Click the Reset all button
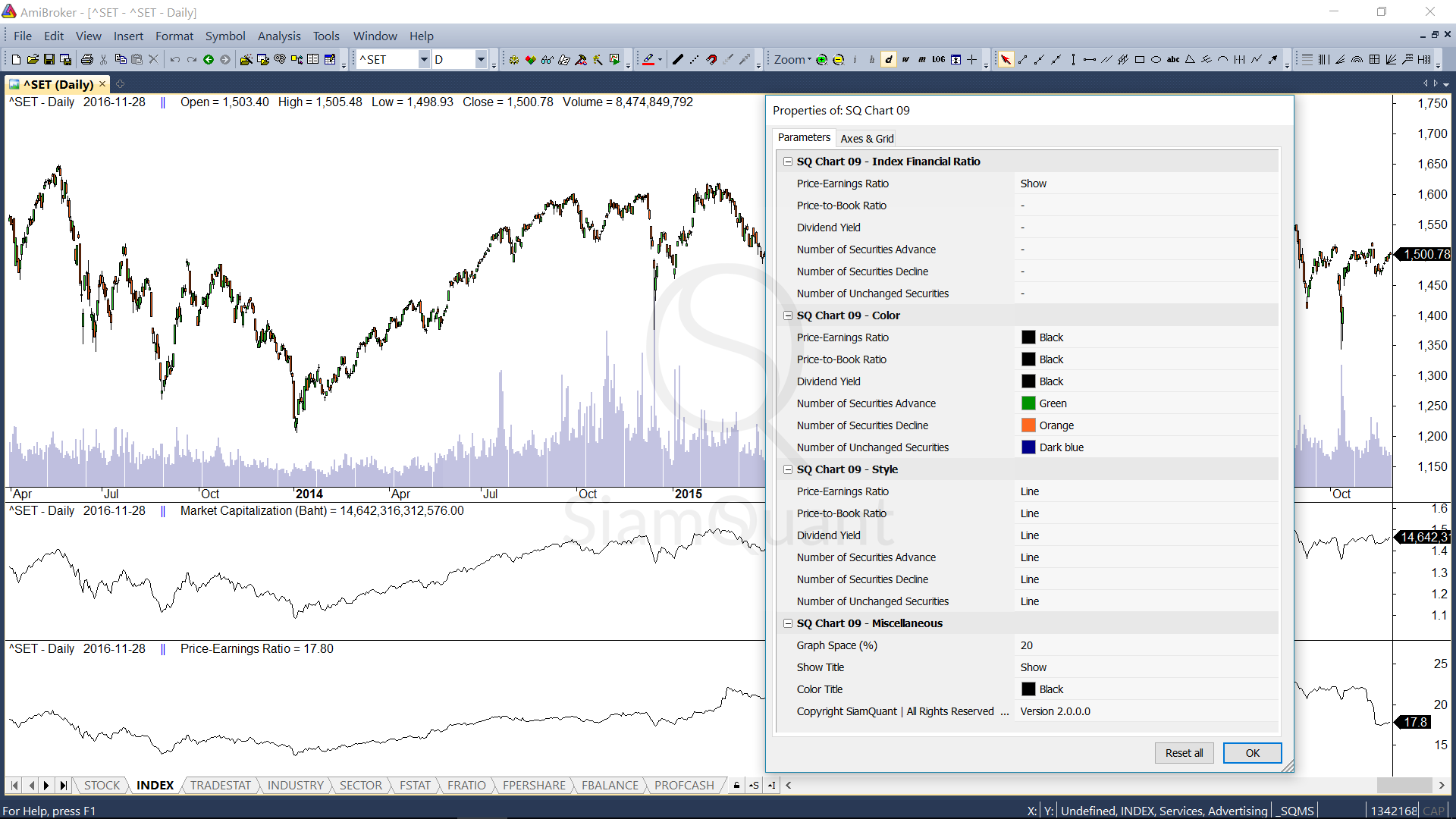 (1184, 753)
